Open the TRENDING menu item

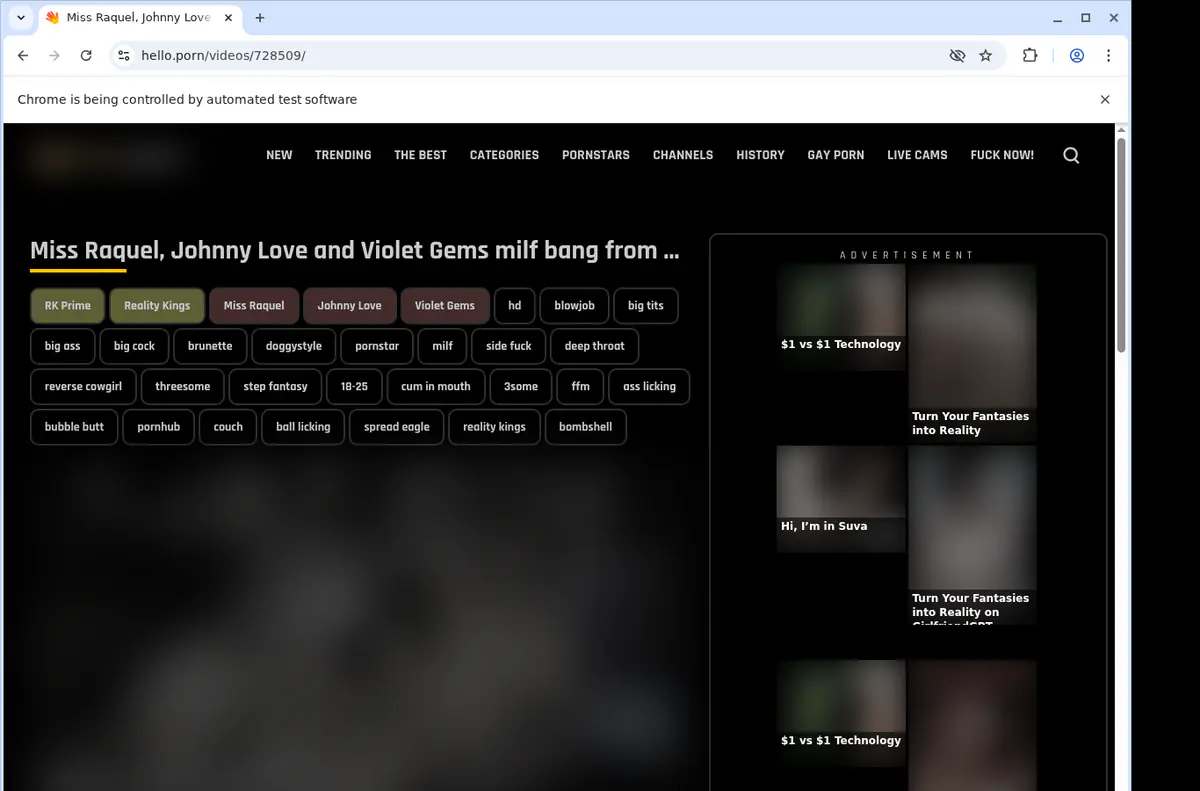tap(343, 155)
